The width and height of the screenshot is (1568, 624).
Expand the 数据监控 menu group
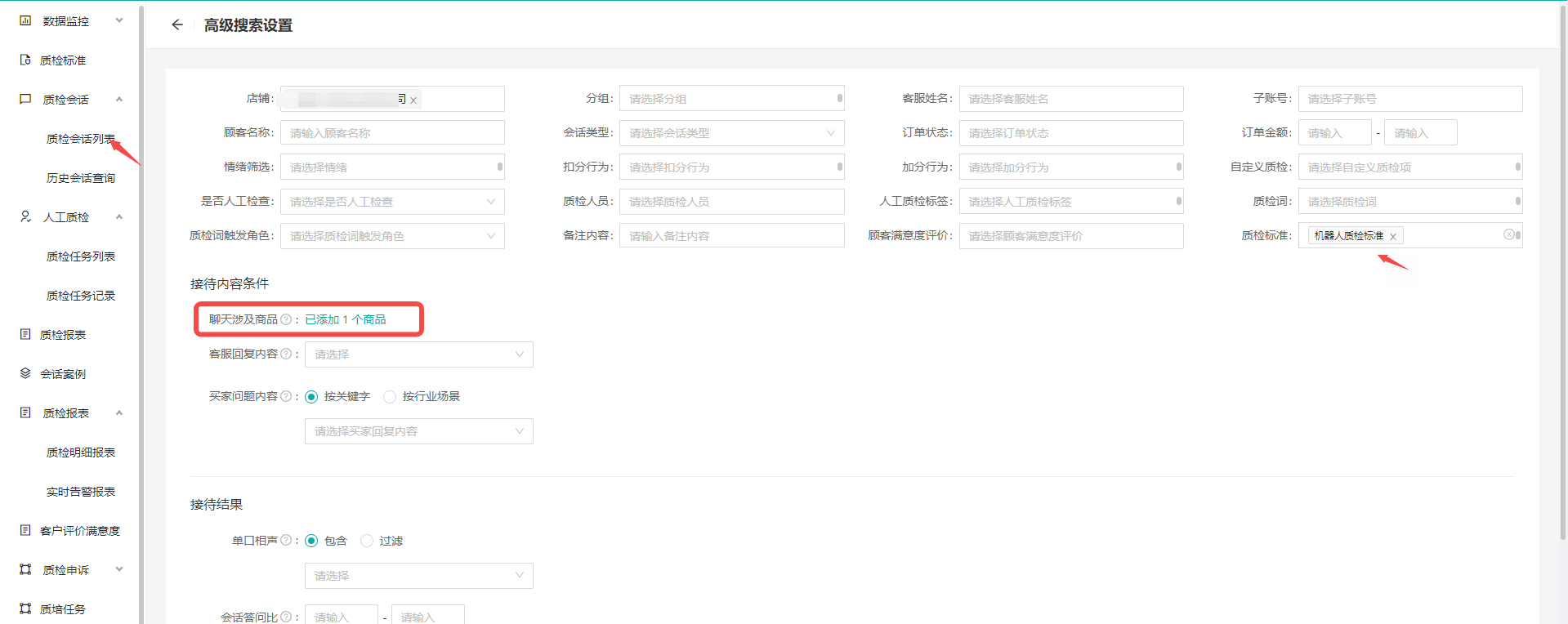tap(119, 20)
